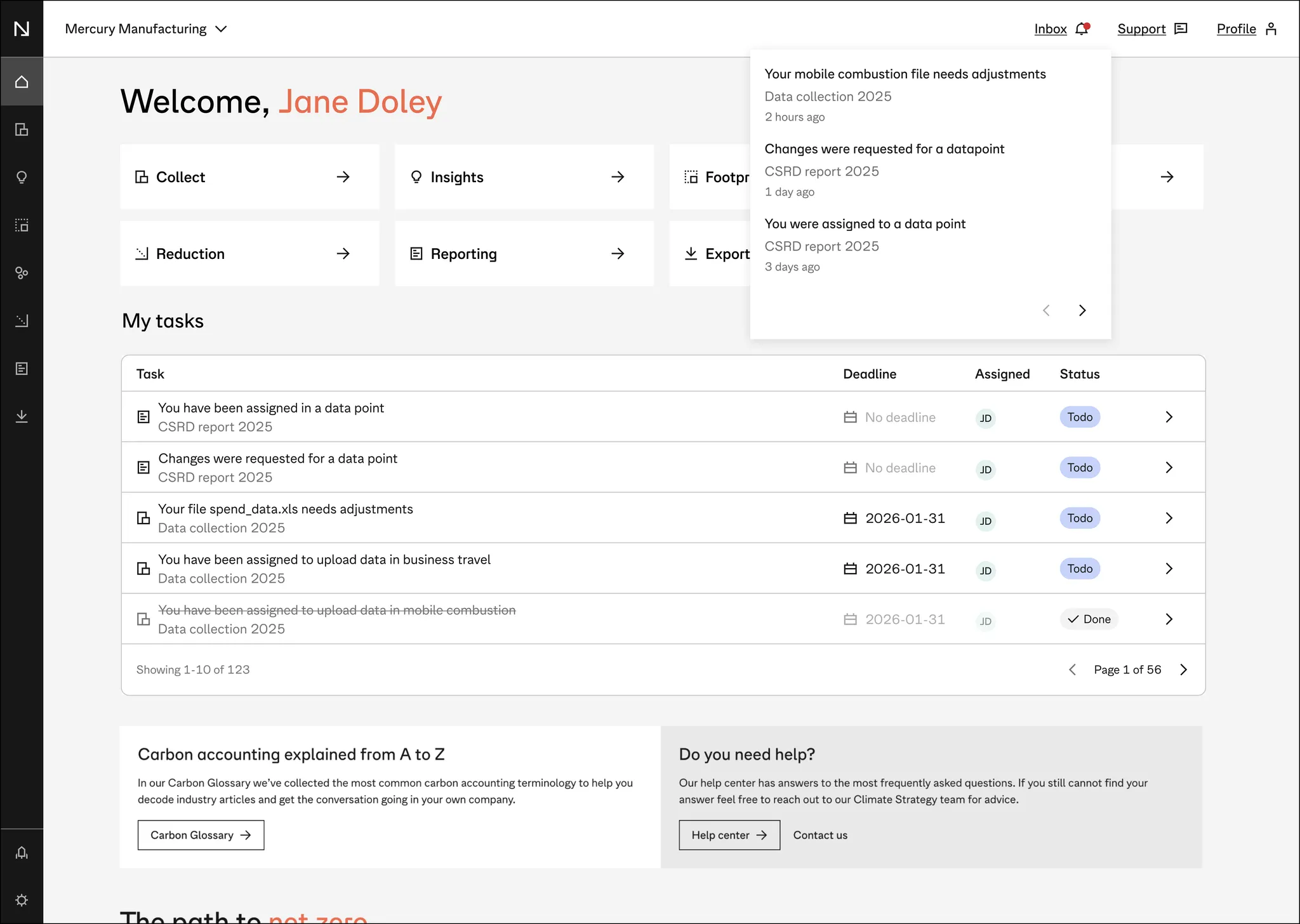
Task: Open Reporting sidebar icon
Action: coord(22,369)
